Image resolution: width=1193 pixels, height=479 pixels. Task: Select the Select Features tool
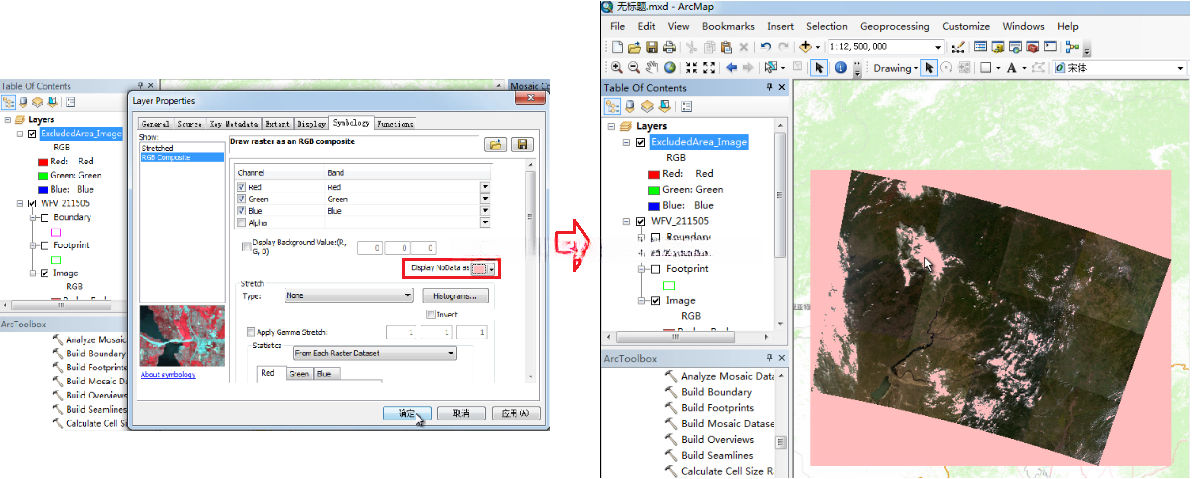tap(770, 68)
